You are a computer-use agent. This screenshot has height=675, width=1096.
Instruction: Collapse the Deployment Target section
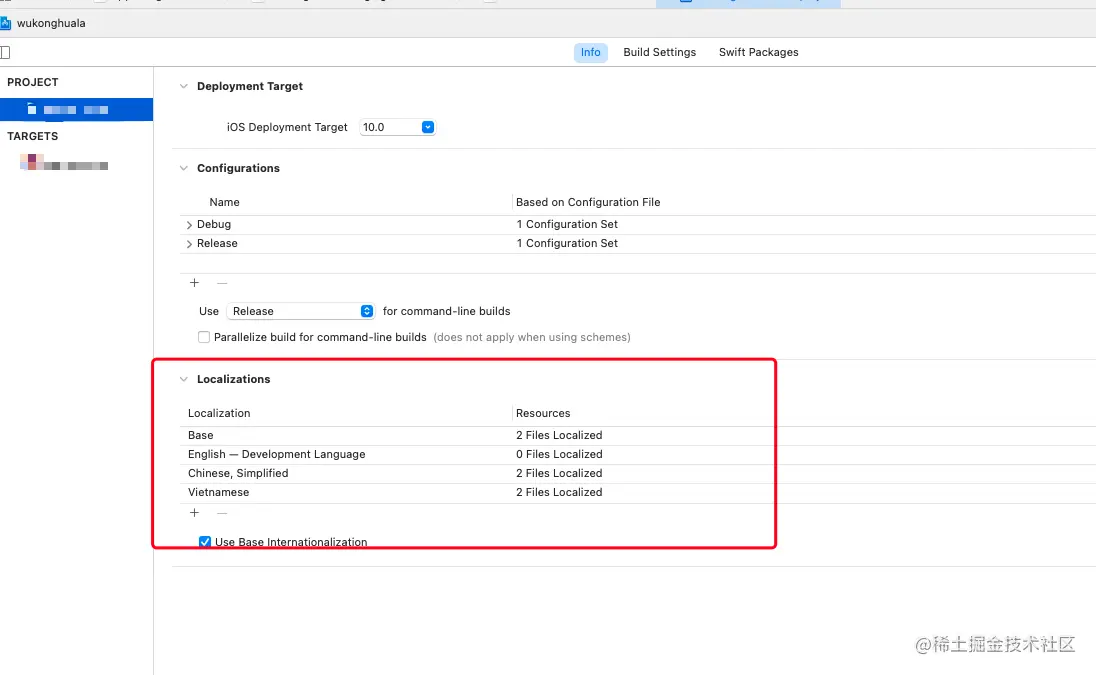184,87
